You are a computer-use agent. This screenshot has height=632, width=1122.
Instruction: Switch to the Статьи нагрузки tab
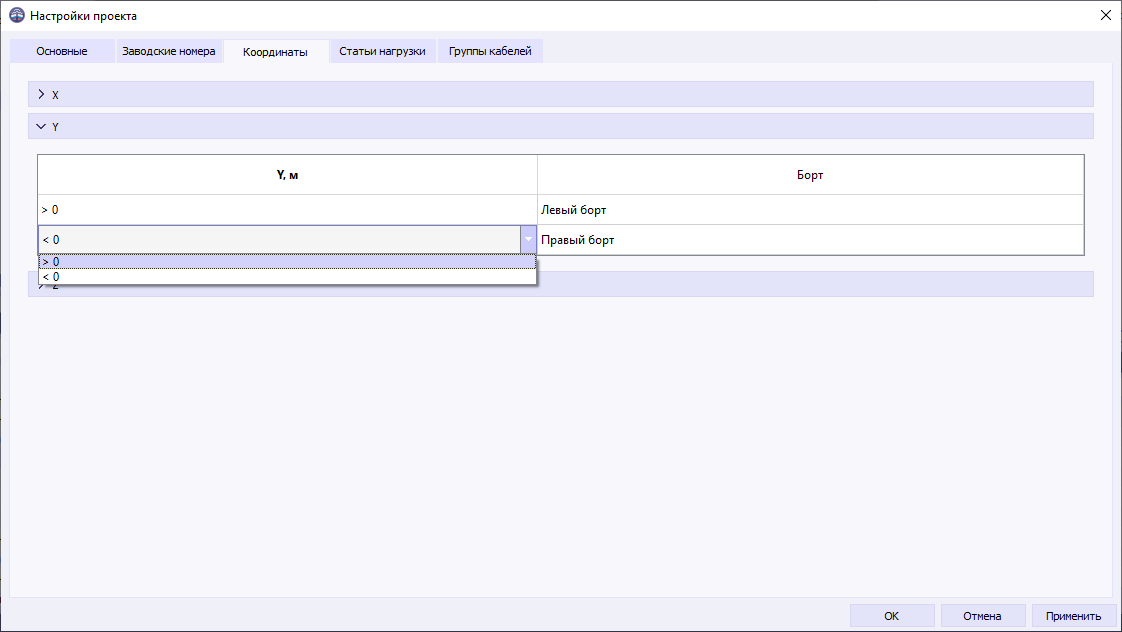pos(382,50)
